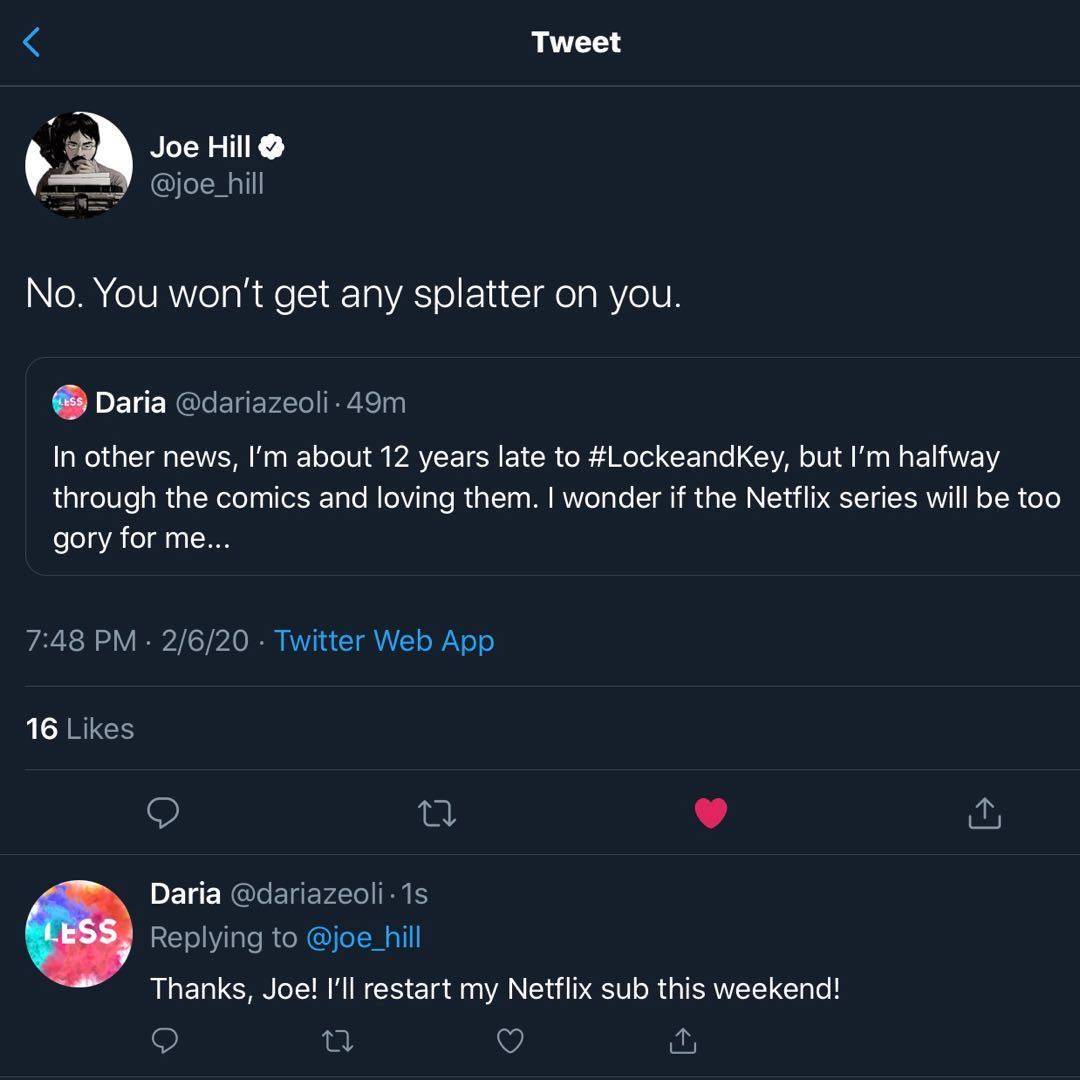The height and width of the screenshot is (1080, 1080).
Task: Like Daria's reply tweet
Action: (510, 1041)
